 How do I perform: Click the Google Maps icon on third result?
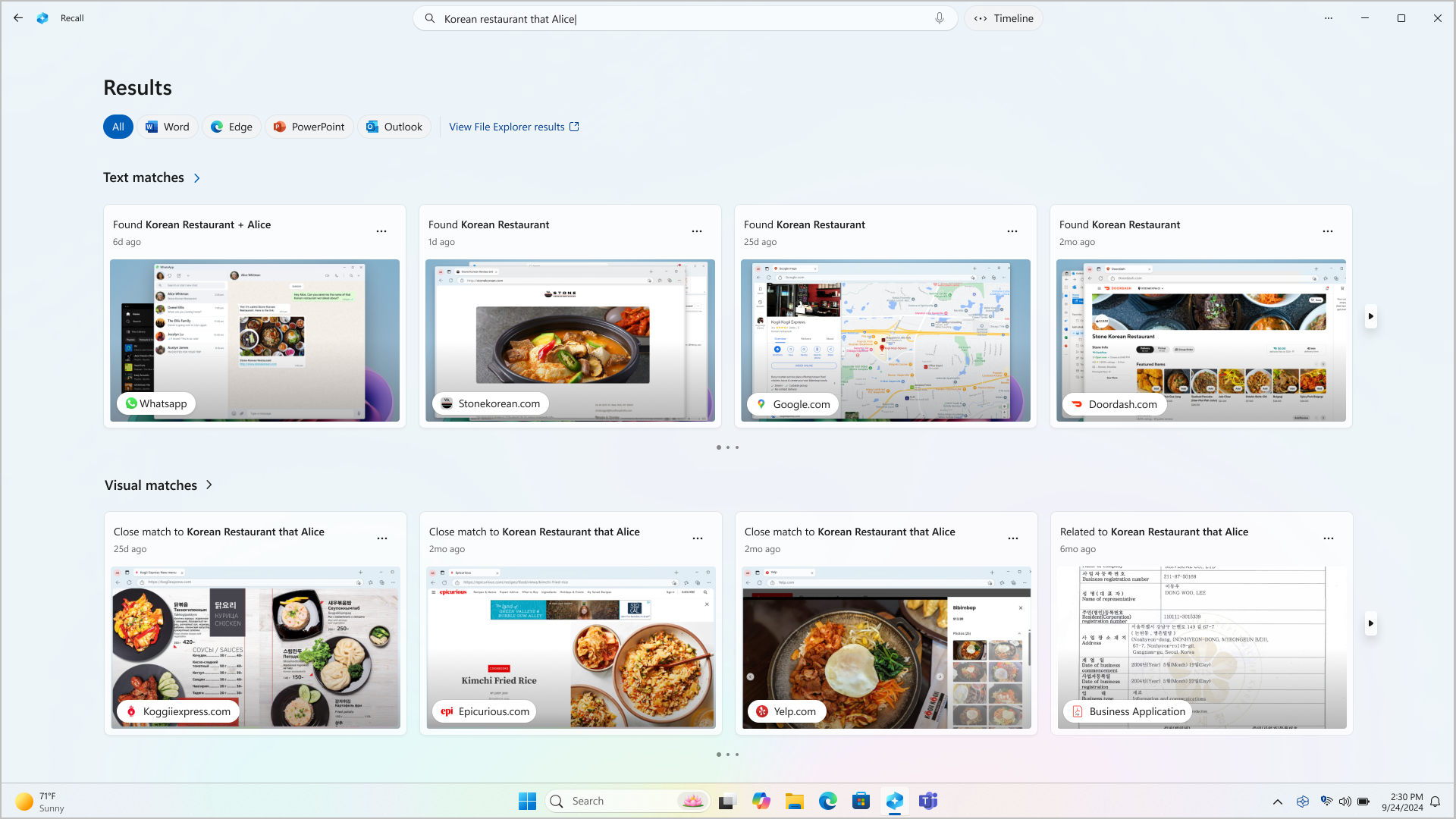tap(761, 404)
